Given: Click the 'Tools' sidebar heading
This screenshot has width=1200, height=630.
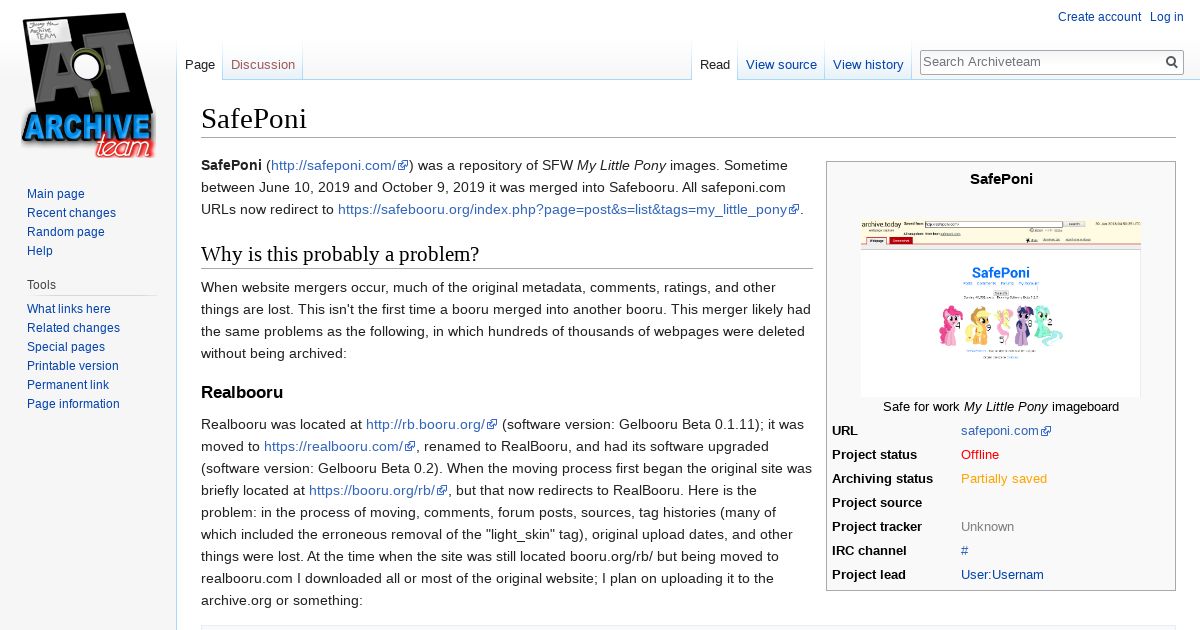Looking at the screenshot, I should click(x=42, y=285).
